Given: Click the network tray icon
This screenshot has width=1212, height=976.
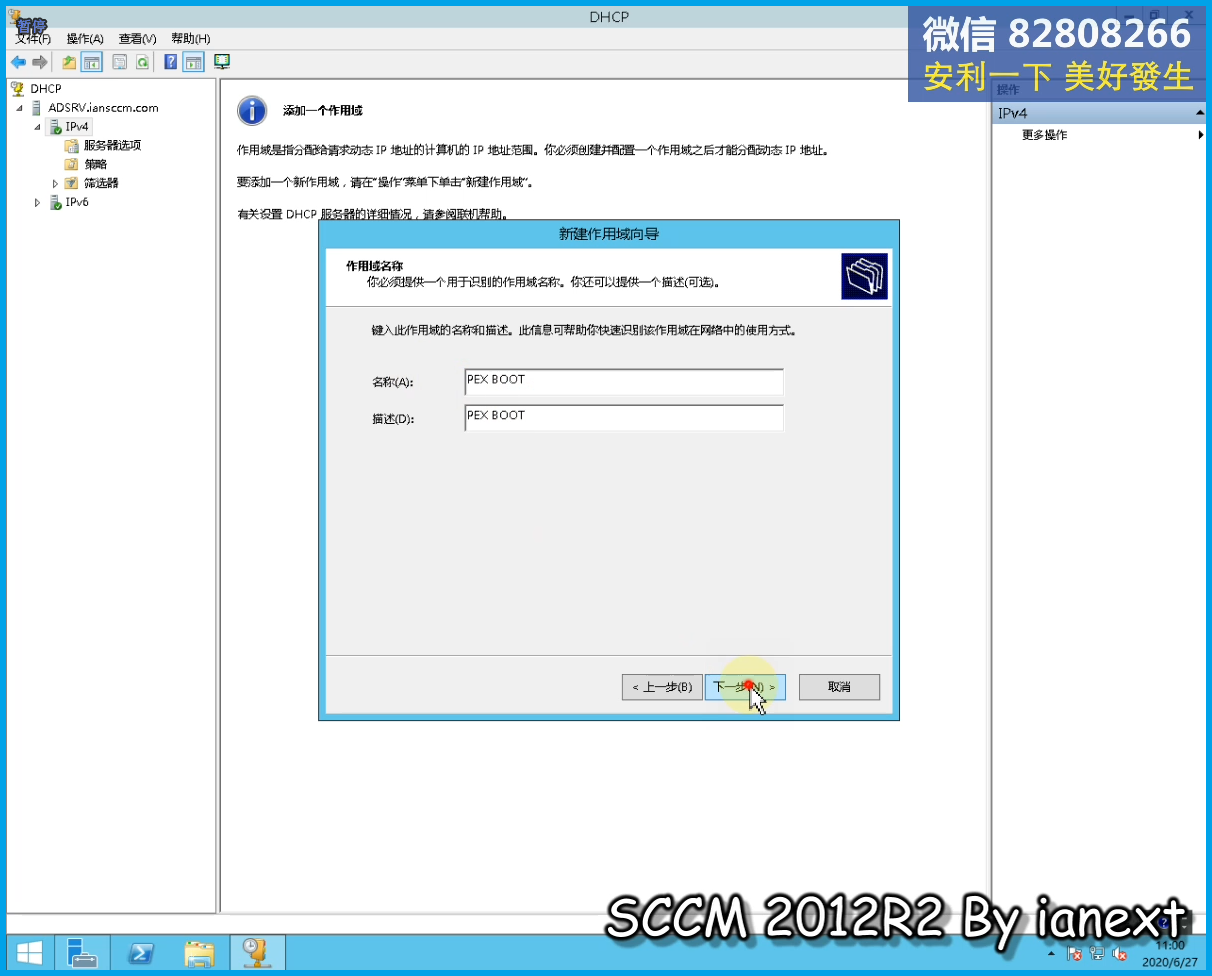Looking at the screenshot, I should click(1097, 955).
